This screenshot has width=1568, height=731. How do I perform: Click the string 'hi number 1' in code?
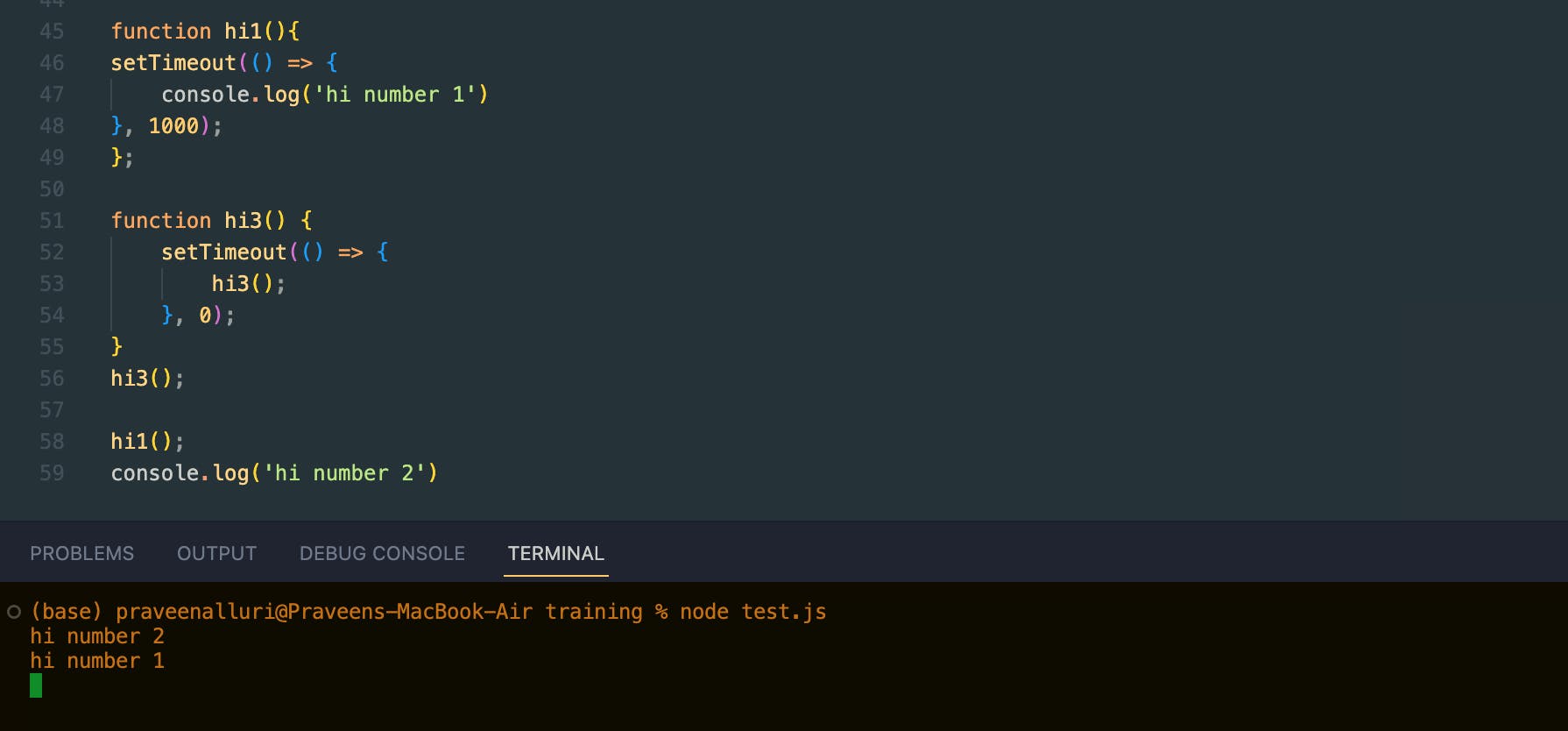[395, 95]
